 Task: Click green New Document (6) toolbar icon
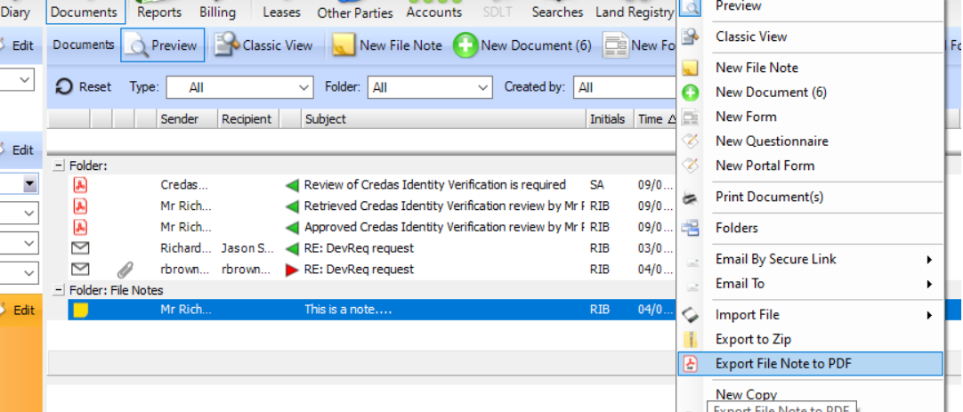point(466,45)
